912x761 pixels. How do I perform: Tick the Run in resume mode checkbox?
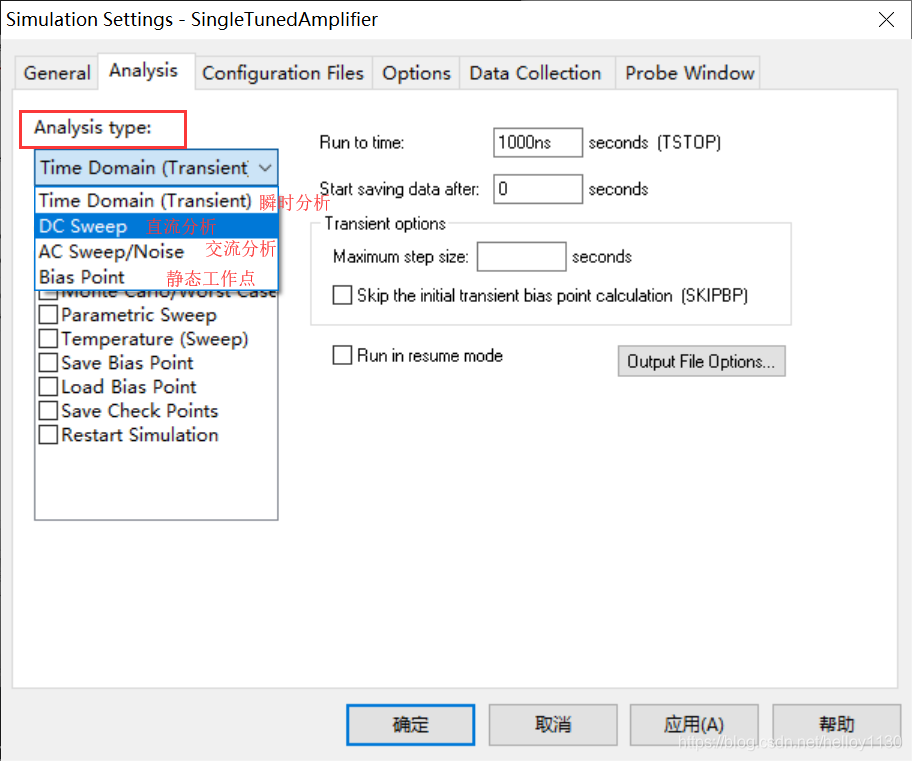click(342, 355)
